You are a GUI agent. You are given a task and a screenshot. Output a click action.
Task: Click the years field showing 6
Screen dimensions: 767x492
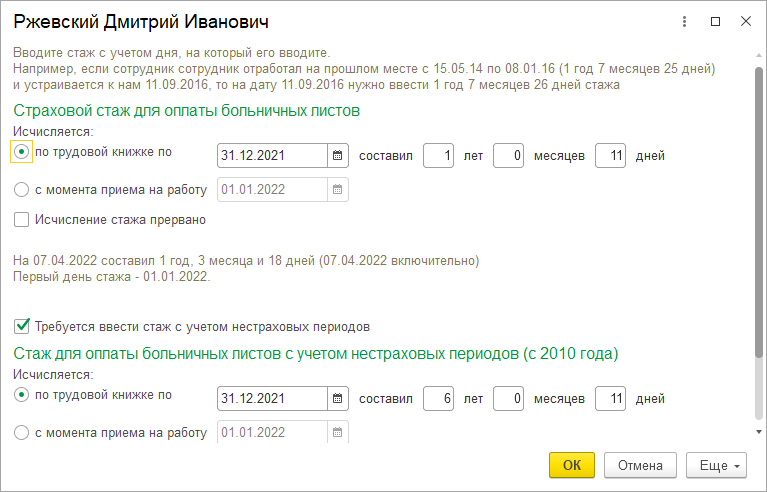(x=439, y=398)
